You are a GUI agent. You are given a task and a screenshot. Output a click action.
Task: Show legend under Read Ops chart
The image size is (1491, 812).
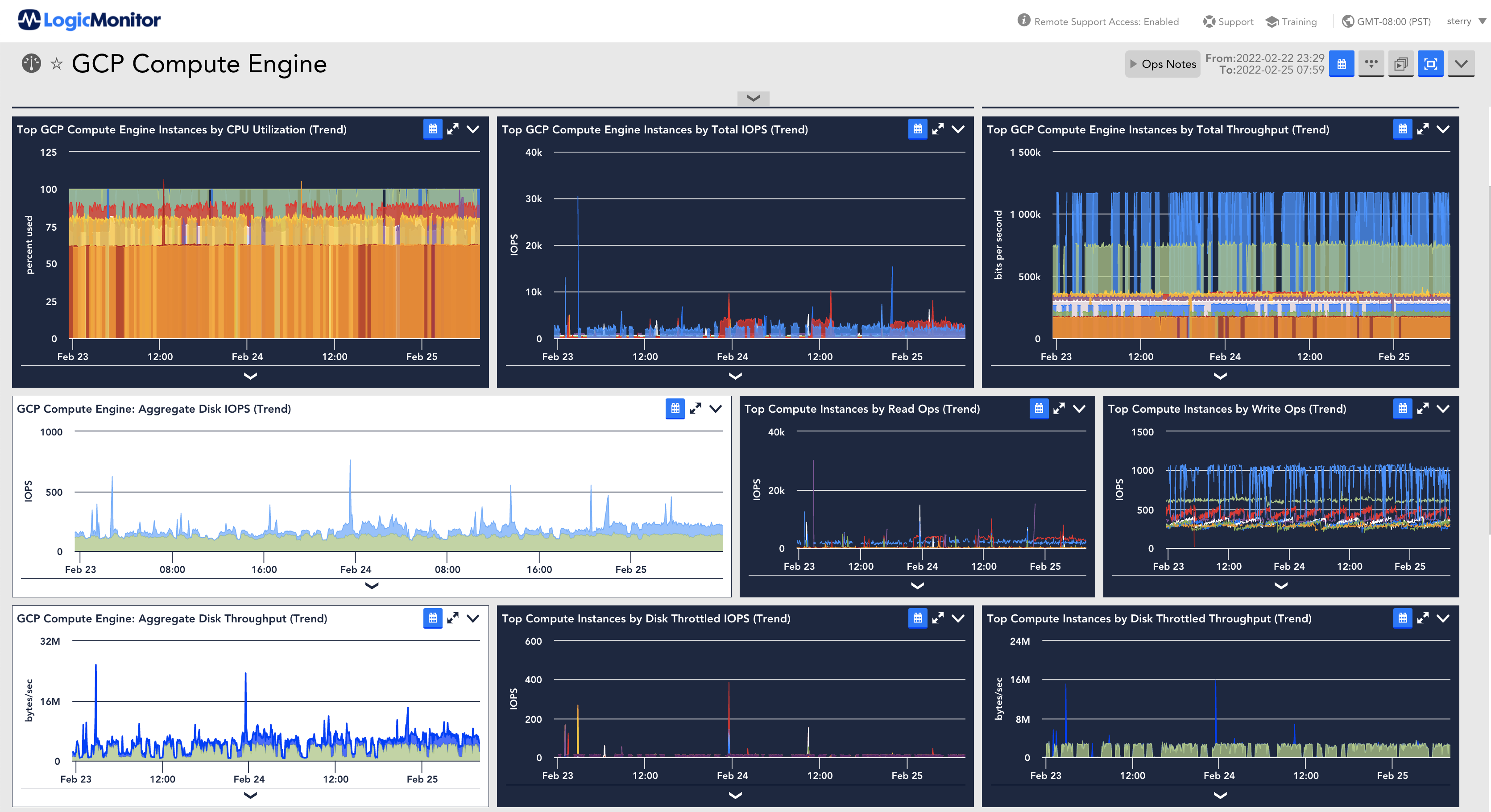pyautogui.click(x=917, y=586)
